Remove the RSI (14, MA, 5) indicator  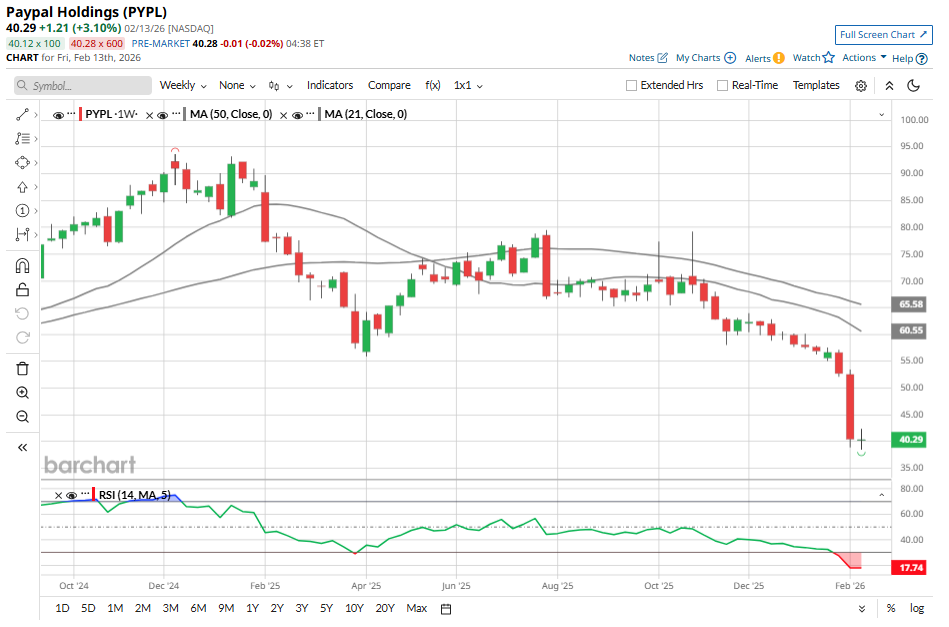[x=58, y=496]
